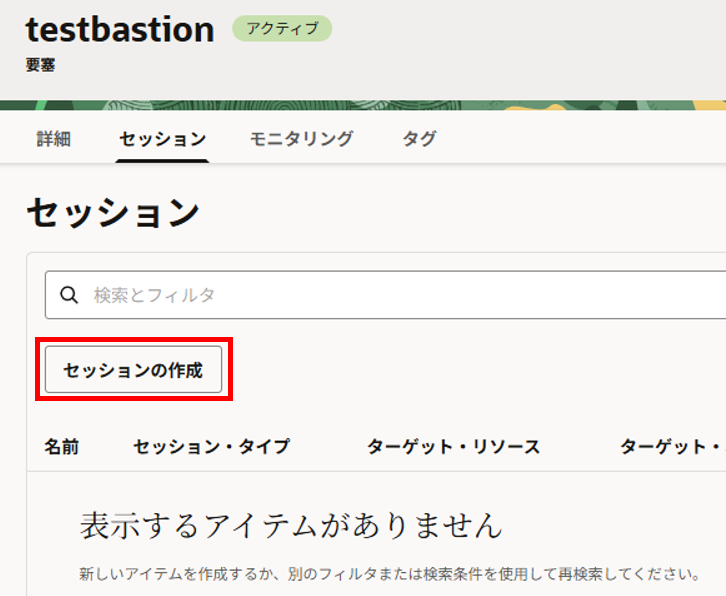This screenshot has width=726, height=596.
Task: Click the 要塞 resource type label
Action: click(40, 65)
